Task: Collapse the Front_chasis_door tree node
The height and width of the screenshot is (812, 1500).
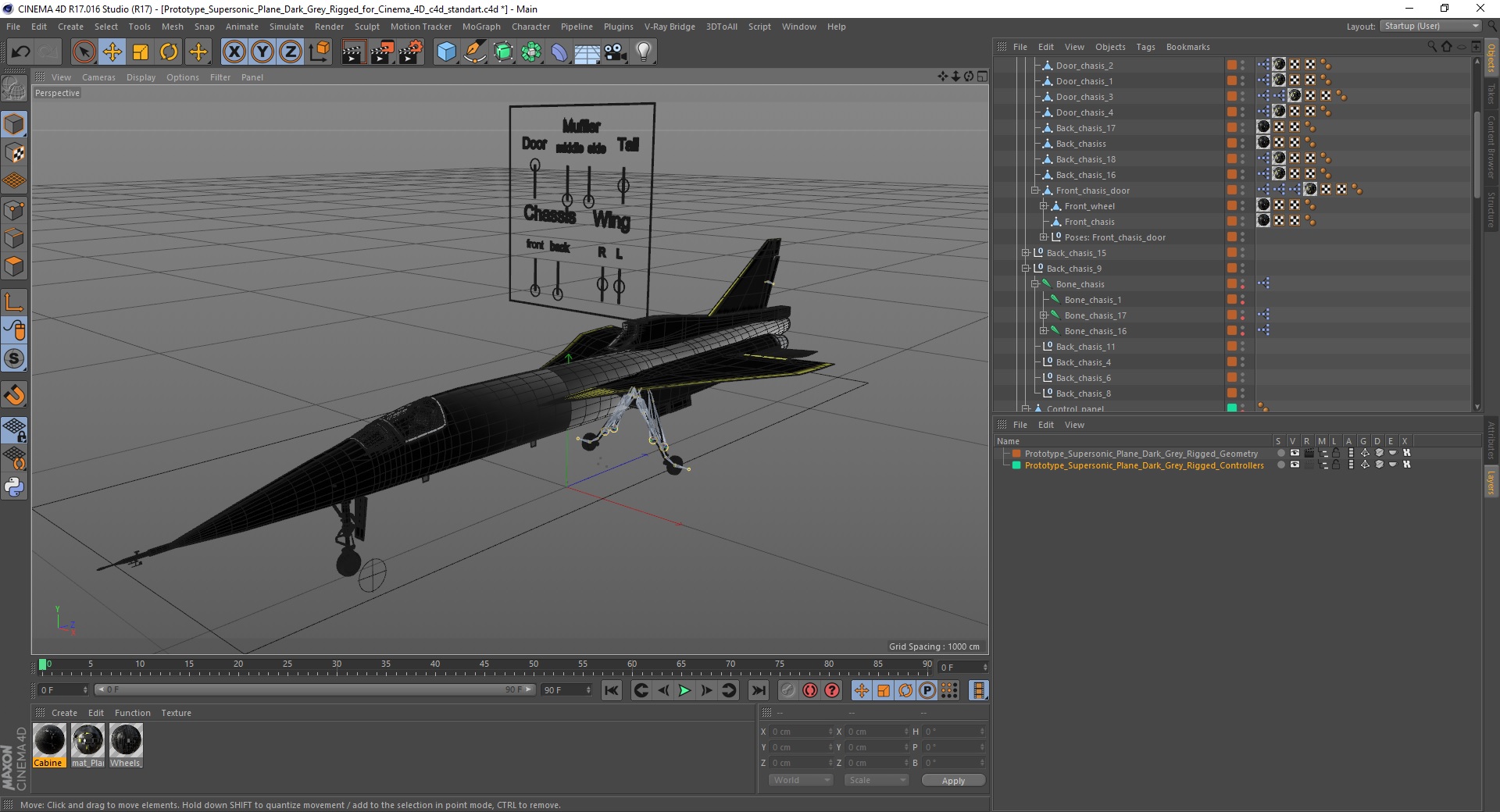Action: (1034, 191)
